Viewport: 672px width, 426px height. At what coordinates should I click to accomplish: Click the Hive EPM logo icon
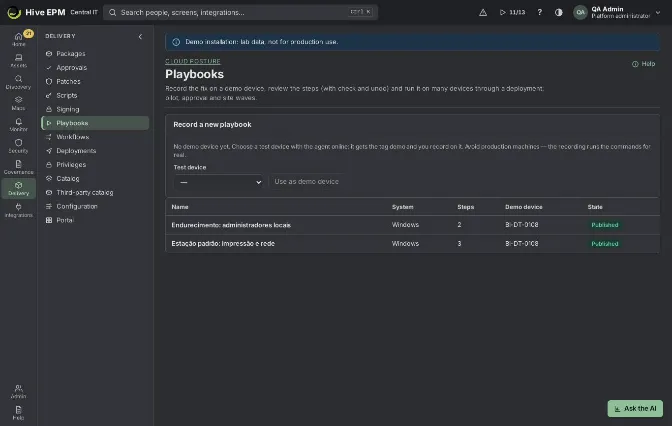[x=14, y=12]
